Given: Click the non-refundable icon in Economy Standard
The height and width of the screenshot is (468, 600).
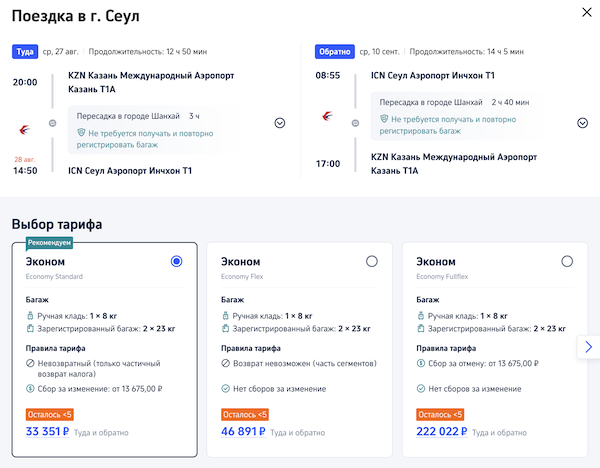Looking at the screenshot, I should [x=30, y=364].
